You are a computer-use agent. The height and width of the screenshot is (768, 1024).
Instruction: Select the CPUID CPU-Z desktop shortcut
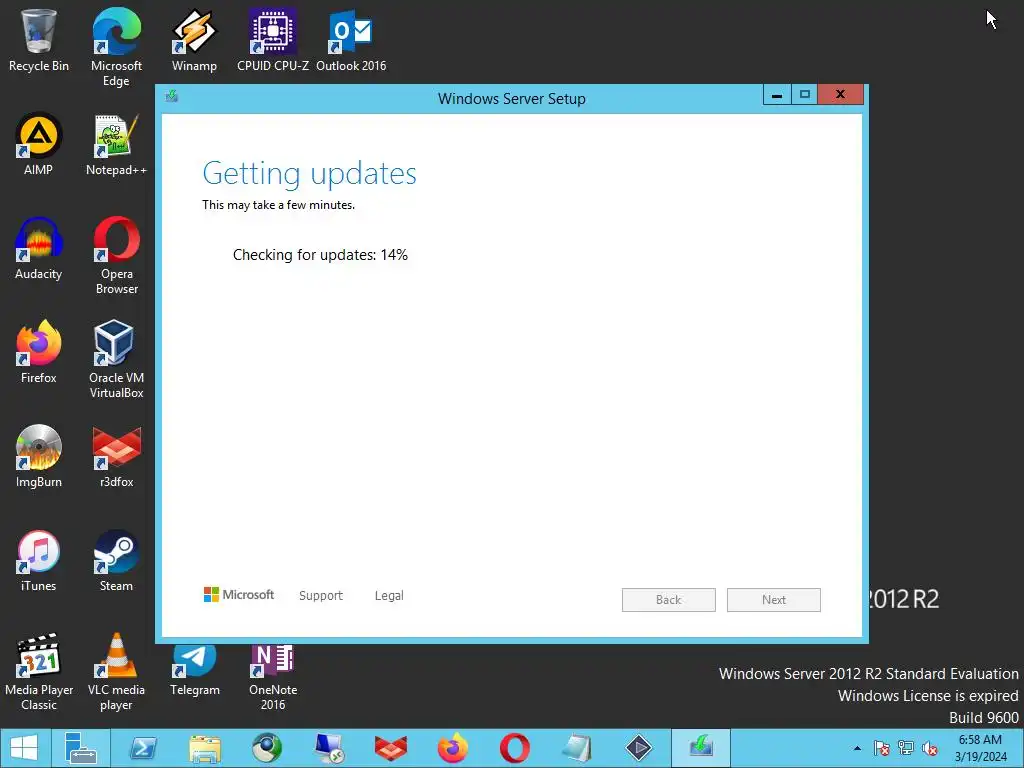273,40
